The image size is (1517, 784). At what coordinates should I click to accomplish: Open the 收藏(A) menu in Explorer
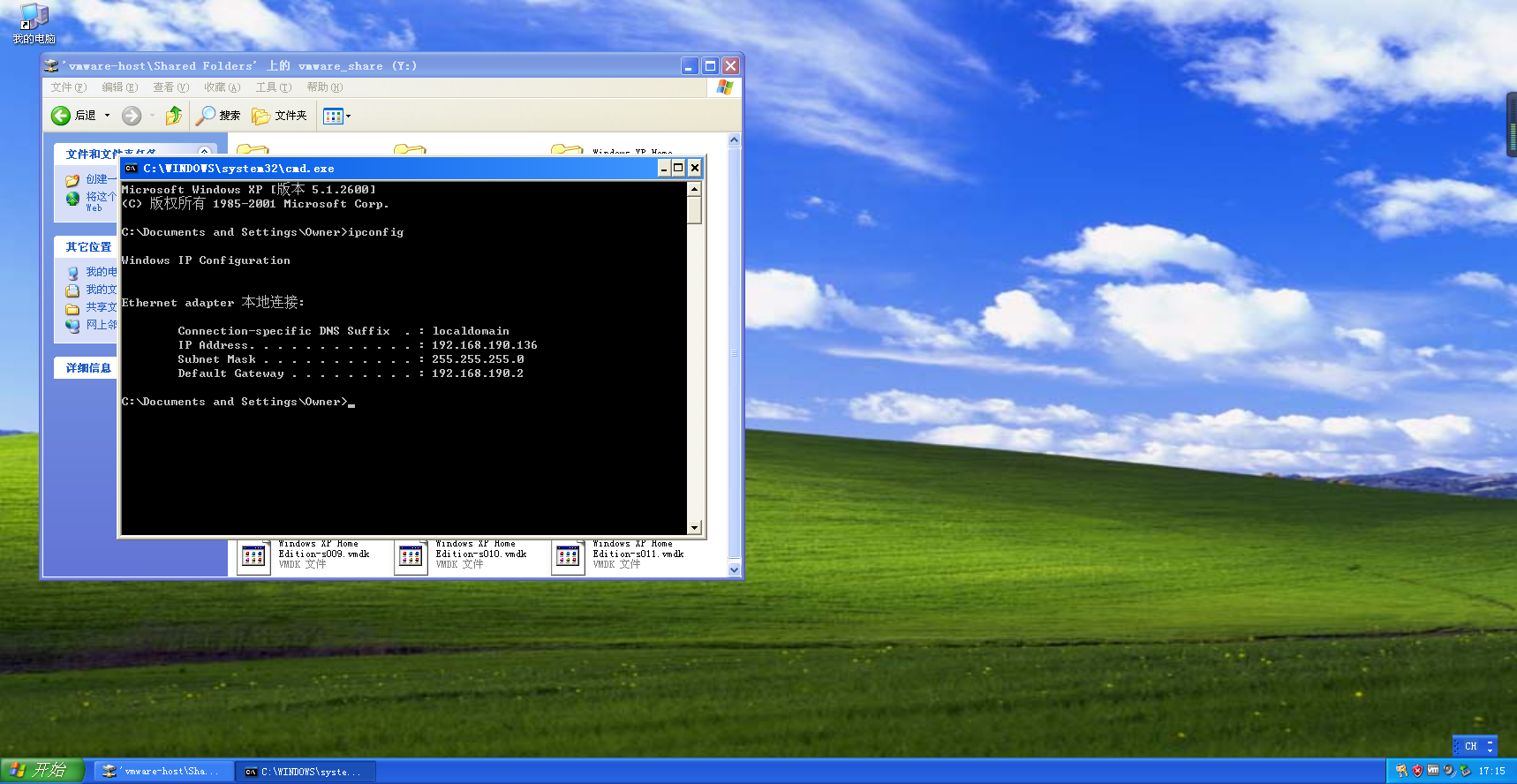click(222, 87)
